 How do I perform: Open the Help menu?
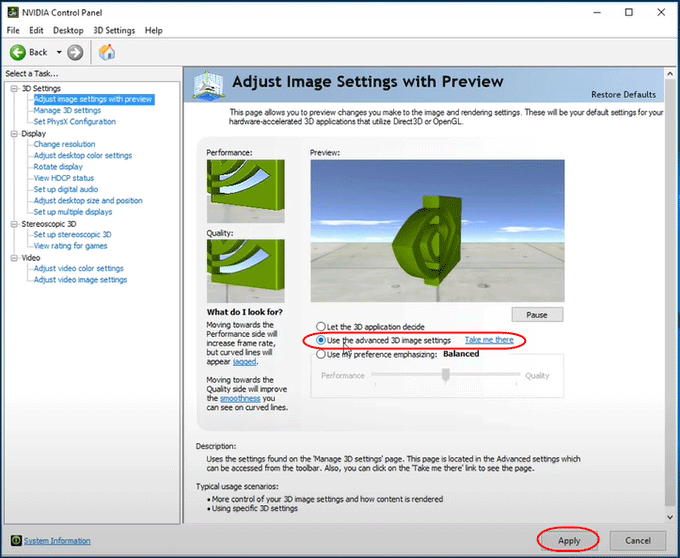pyautogui.click(x=154, y=30)
